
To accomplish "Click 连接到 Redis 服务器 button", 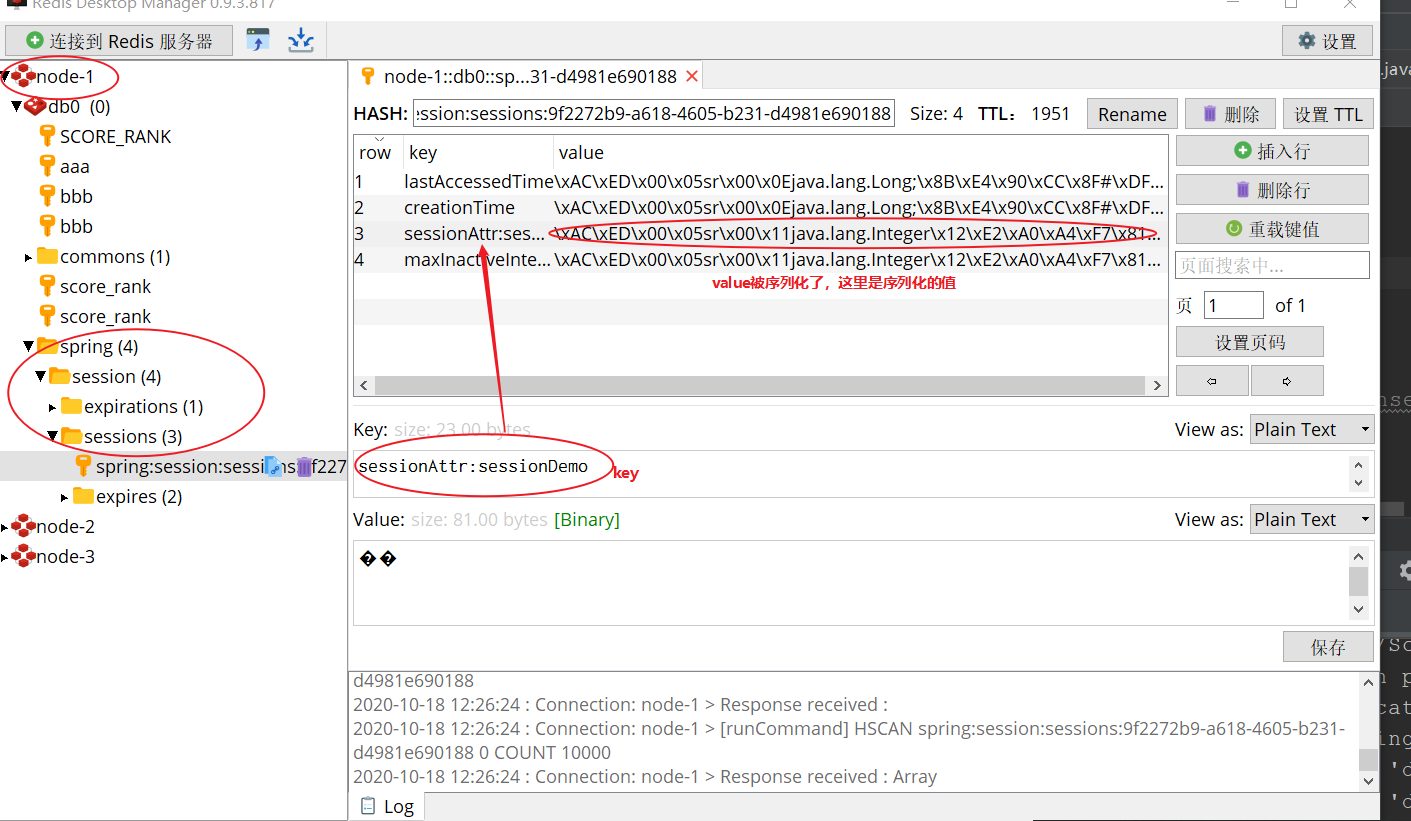I will (119, 41).
